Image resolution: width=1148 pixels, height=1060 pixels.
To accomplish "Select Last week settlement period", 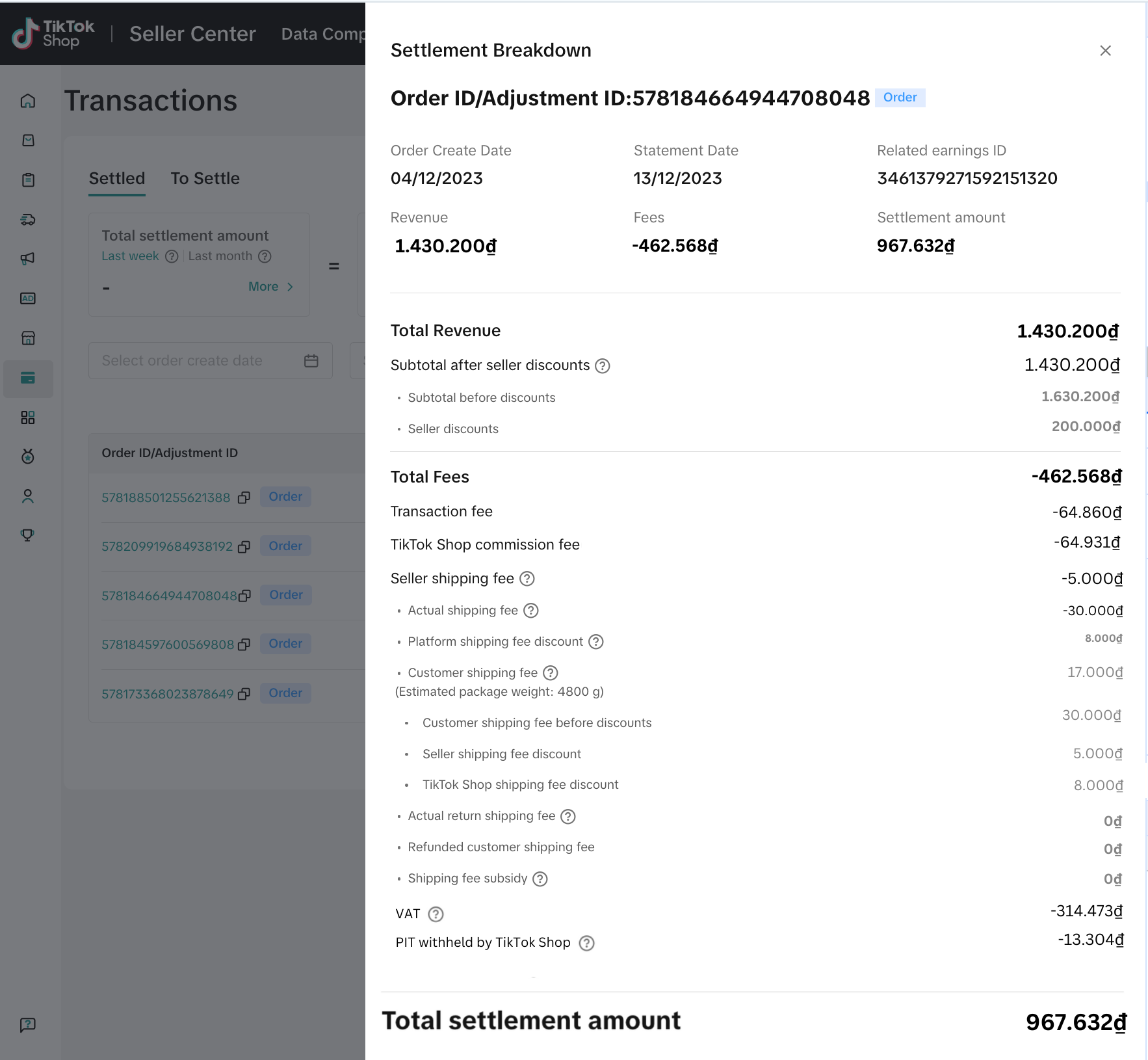I will pyautogui.click(x=130, y=256).
